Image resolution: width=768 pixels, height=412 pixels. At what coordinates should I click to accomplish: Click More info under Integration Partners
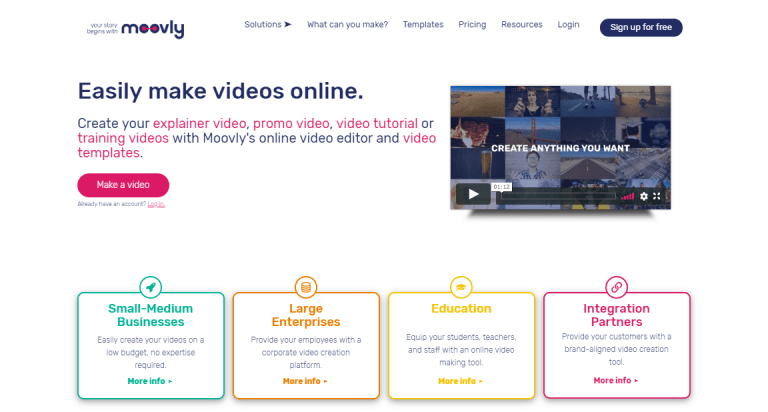coord(615,381)
